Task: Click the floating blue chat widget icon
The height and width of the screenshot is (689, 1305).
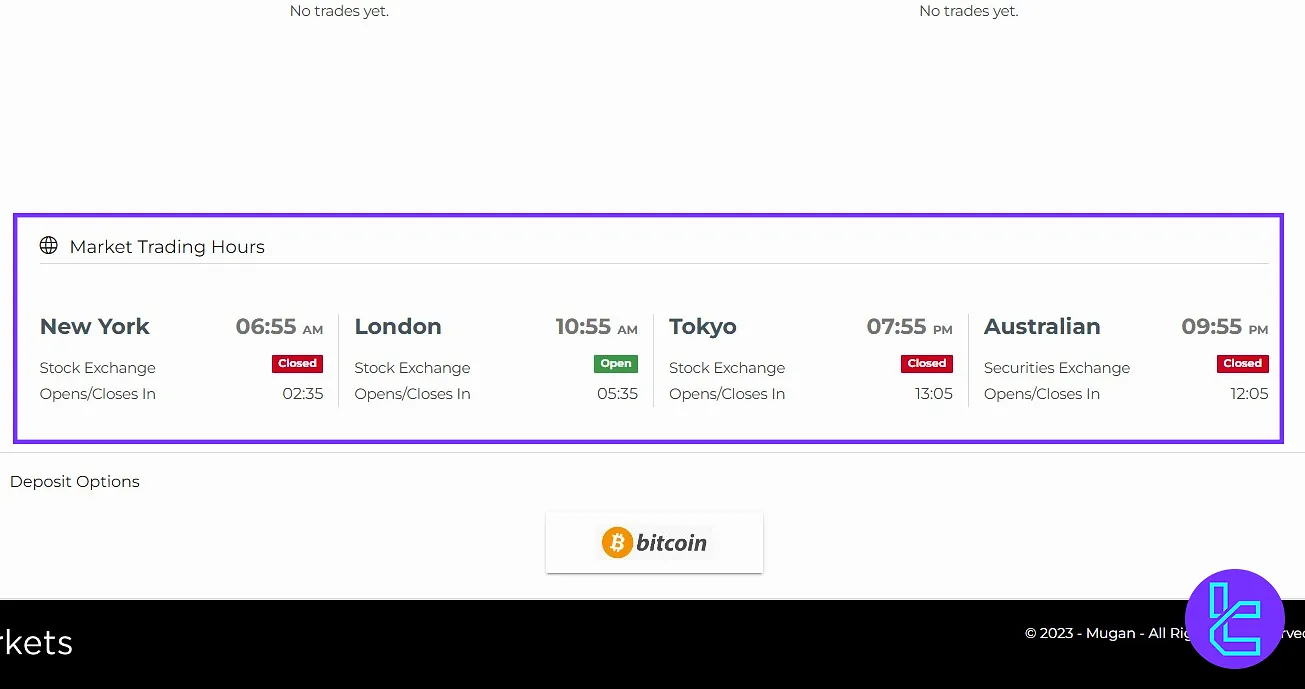Action: pos(1233,619)
